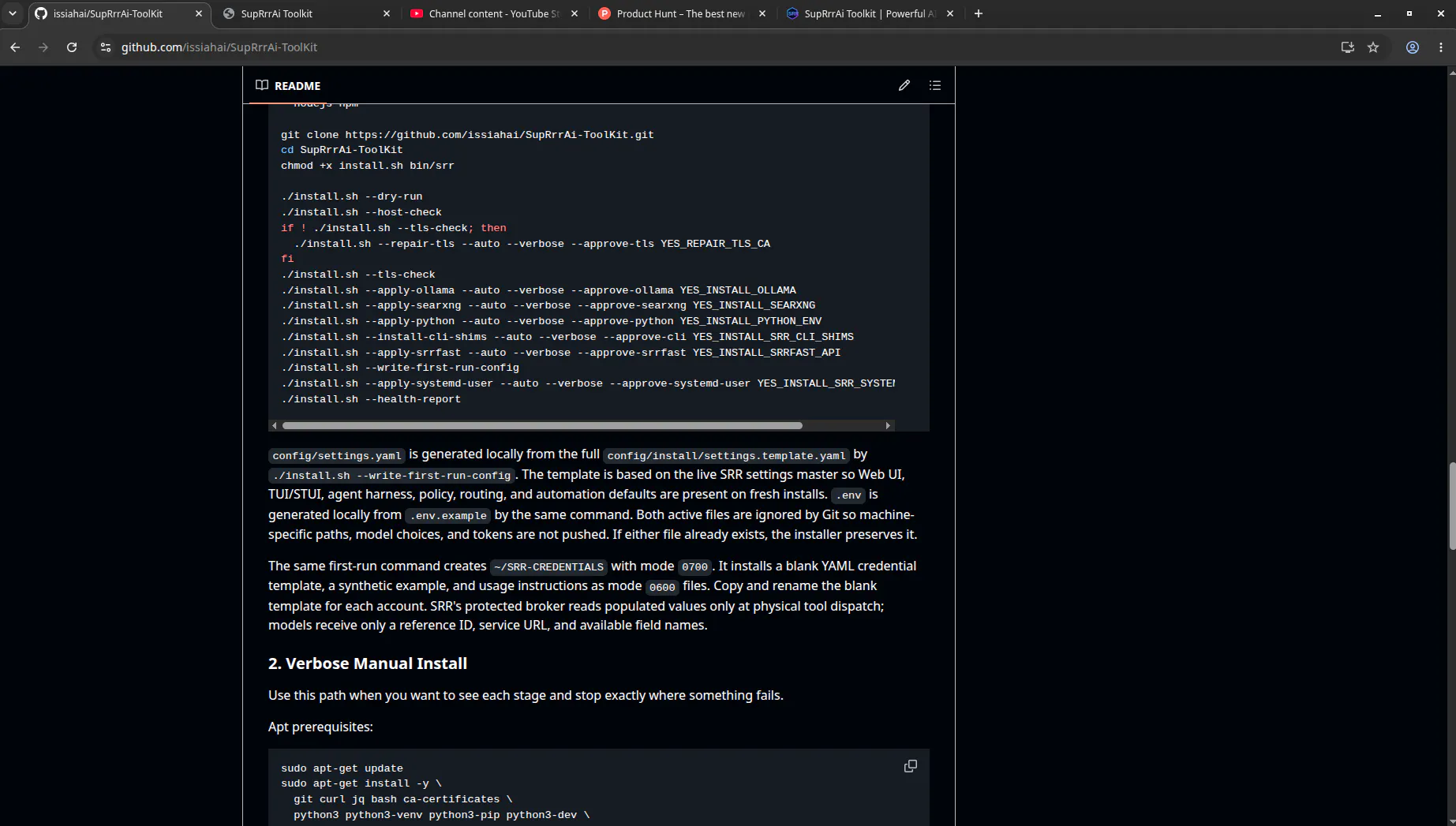
Task: Switch to the issiahai/SupRrAi-ToolKit GitHub tab
Action: (118, 13)
